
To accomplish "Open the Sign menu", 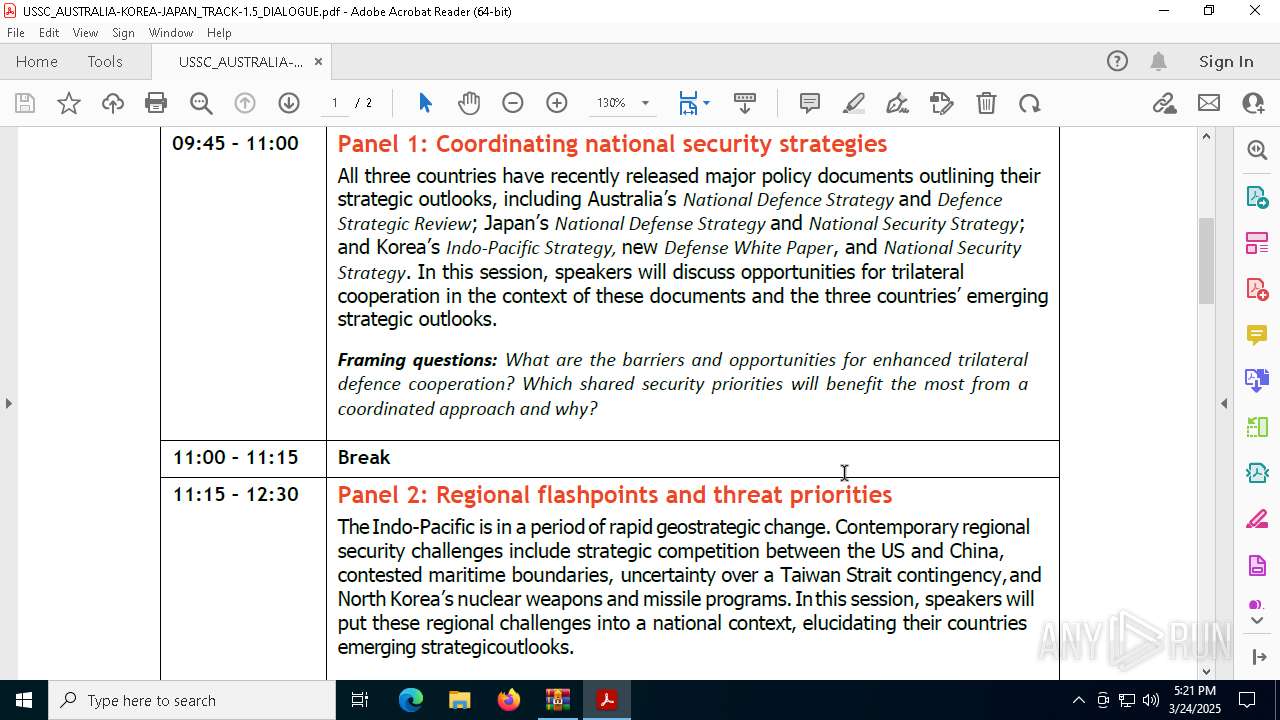I will coord(124,33).
